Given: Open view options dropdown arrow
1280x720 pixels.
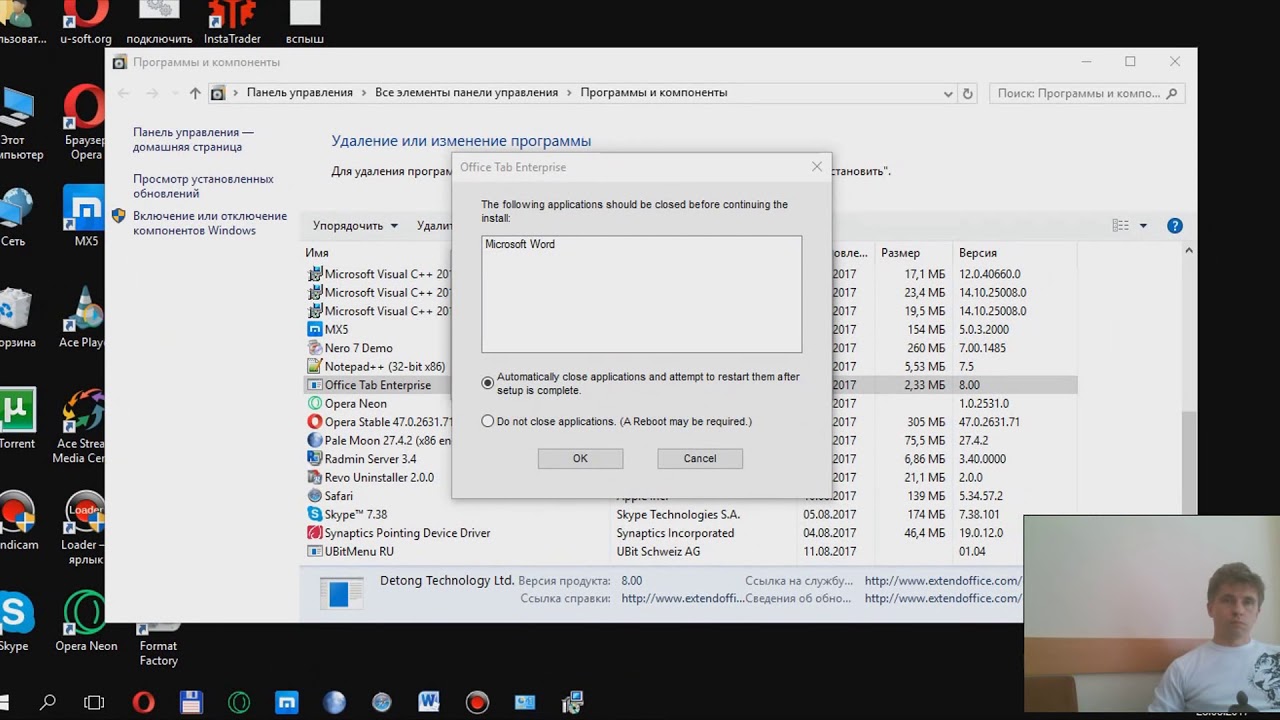Looking at the screenshot, I should tap(1143, 226).
